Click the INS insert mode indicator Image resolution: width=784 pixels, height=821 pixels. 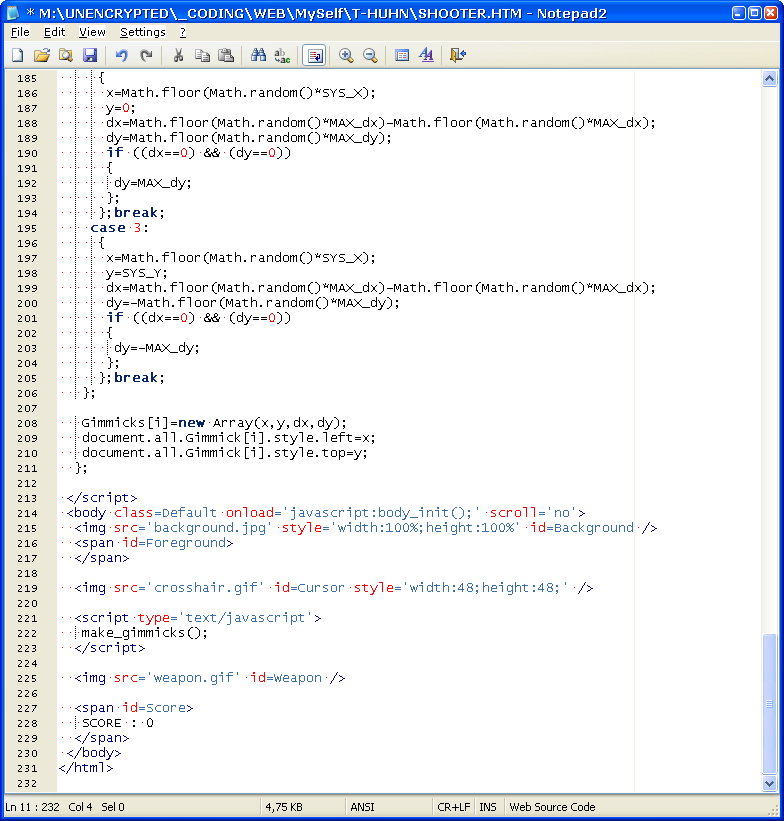(488, 807)
